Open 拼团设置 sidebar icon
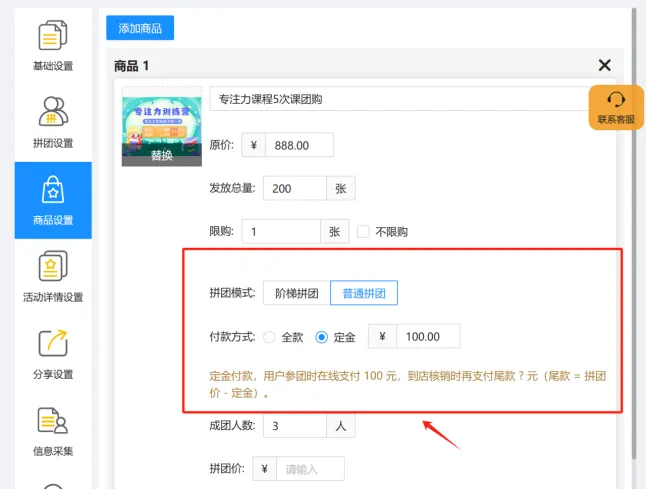The width and height of the screenshot is (646, 489). point(53,120)
